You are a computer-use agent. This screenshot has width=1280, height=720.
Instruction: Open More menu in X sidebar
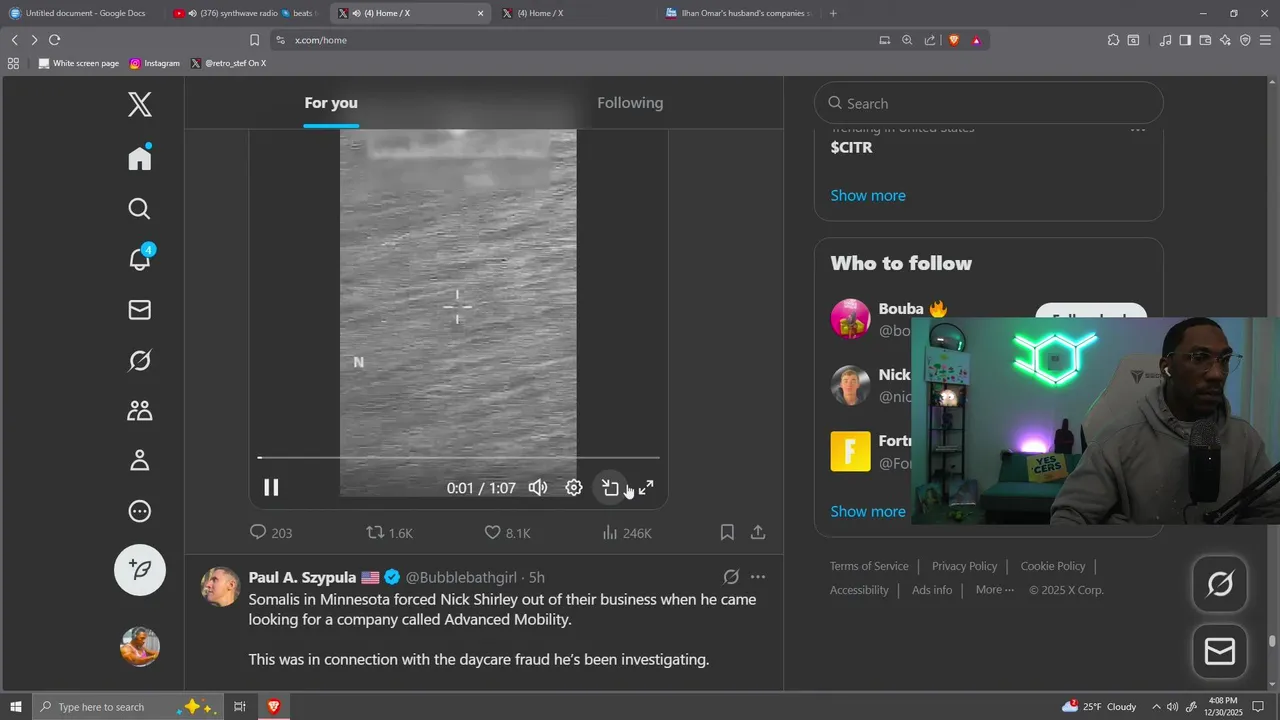tap(140, 512)
